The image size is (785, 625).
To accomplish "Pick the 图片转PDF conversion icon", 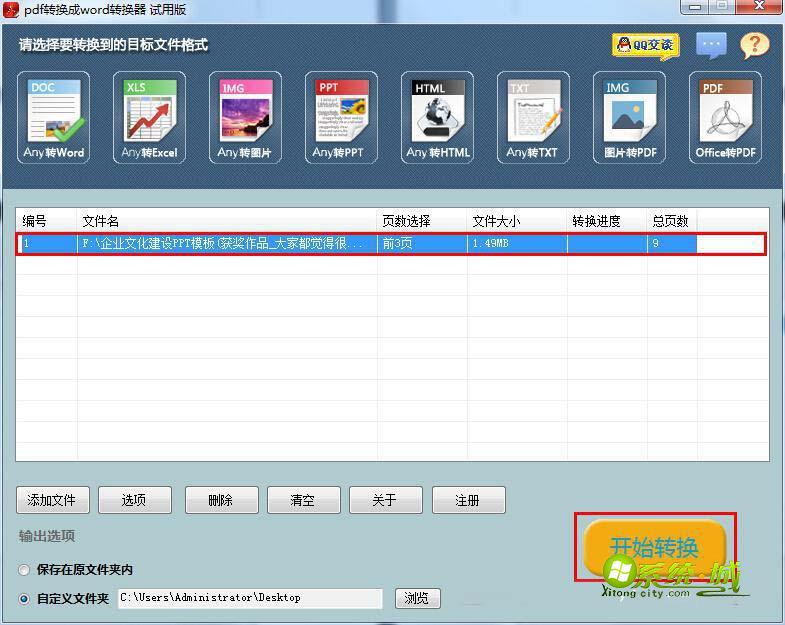I will (629, 117).
